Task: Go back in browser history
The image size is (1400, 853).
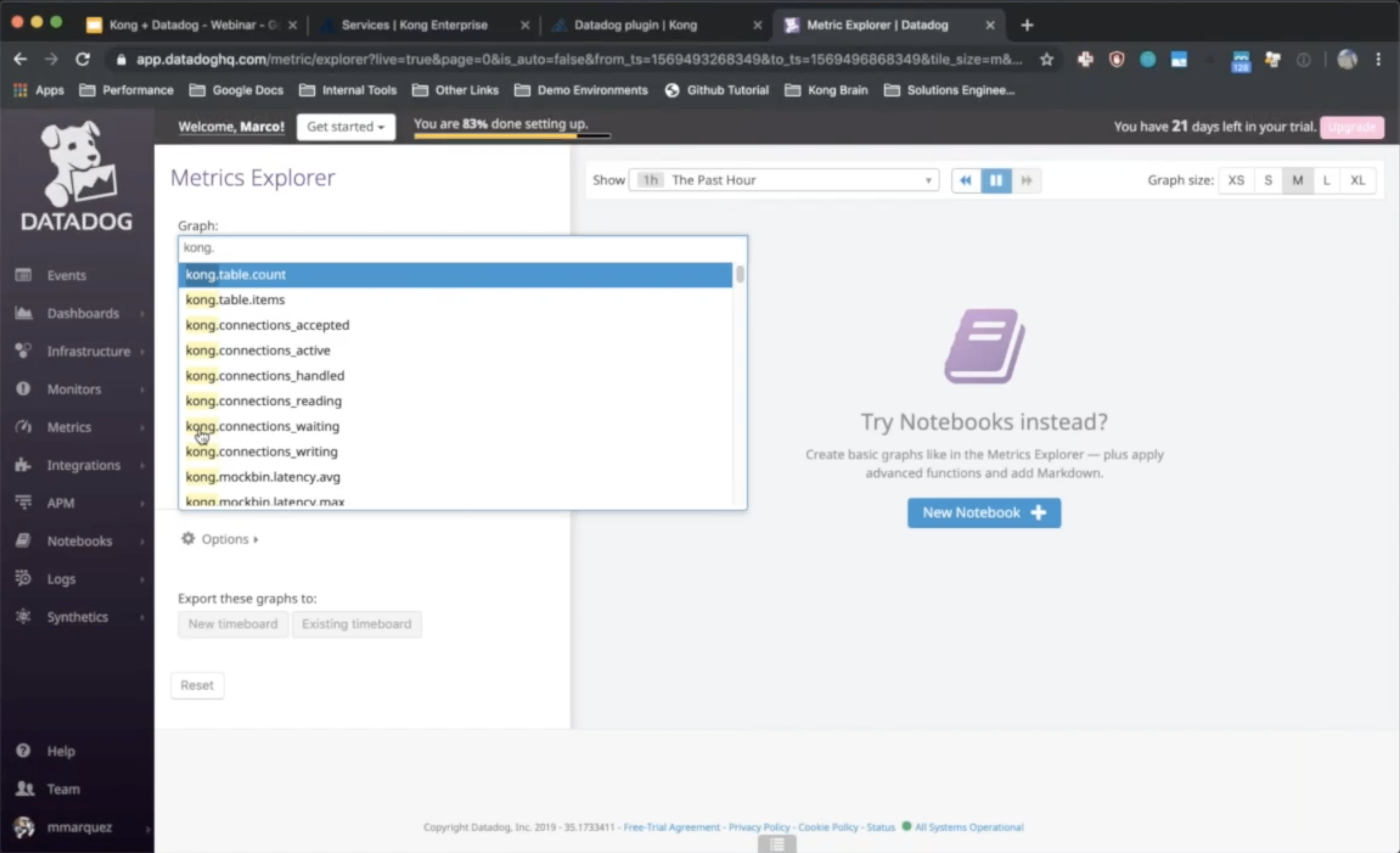Action: 21,59
